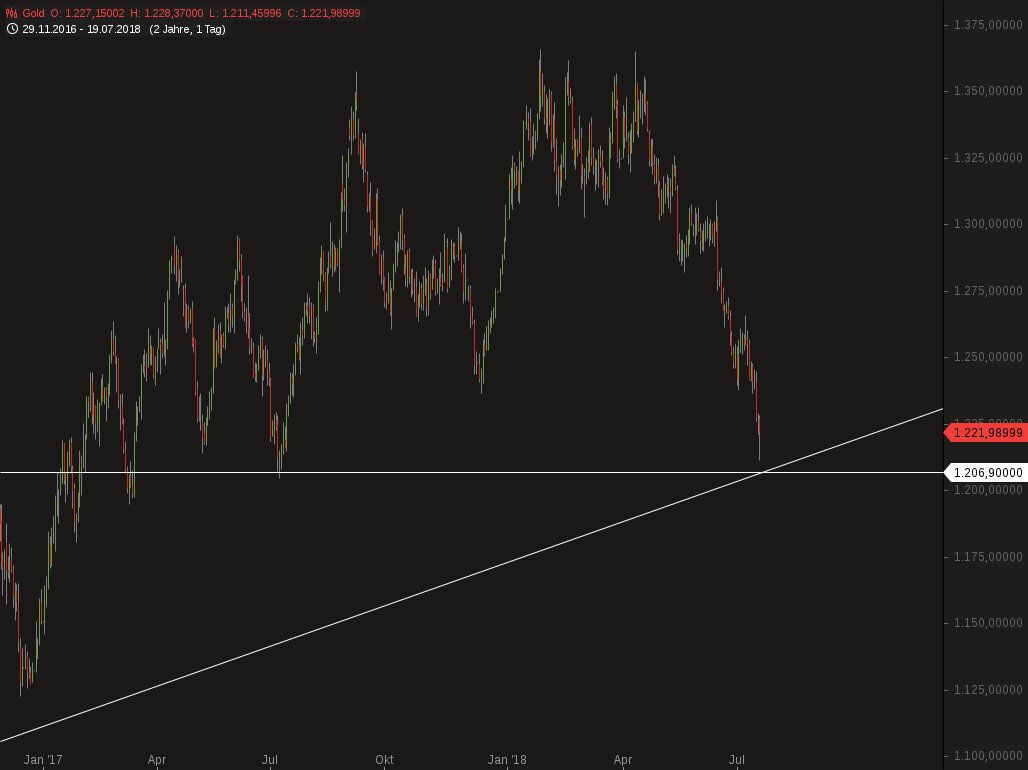This screenshot has height=770, width=1028.
Task: Click the Okt time axis label
Action: pyautogui.click(x=384, y=760)
